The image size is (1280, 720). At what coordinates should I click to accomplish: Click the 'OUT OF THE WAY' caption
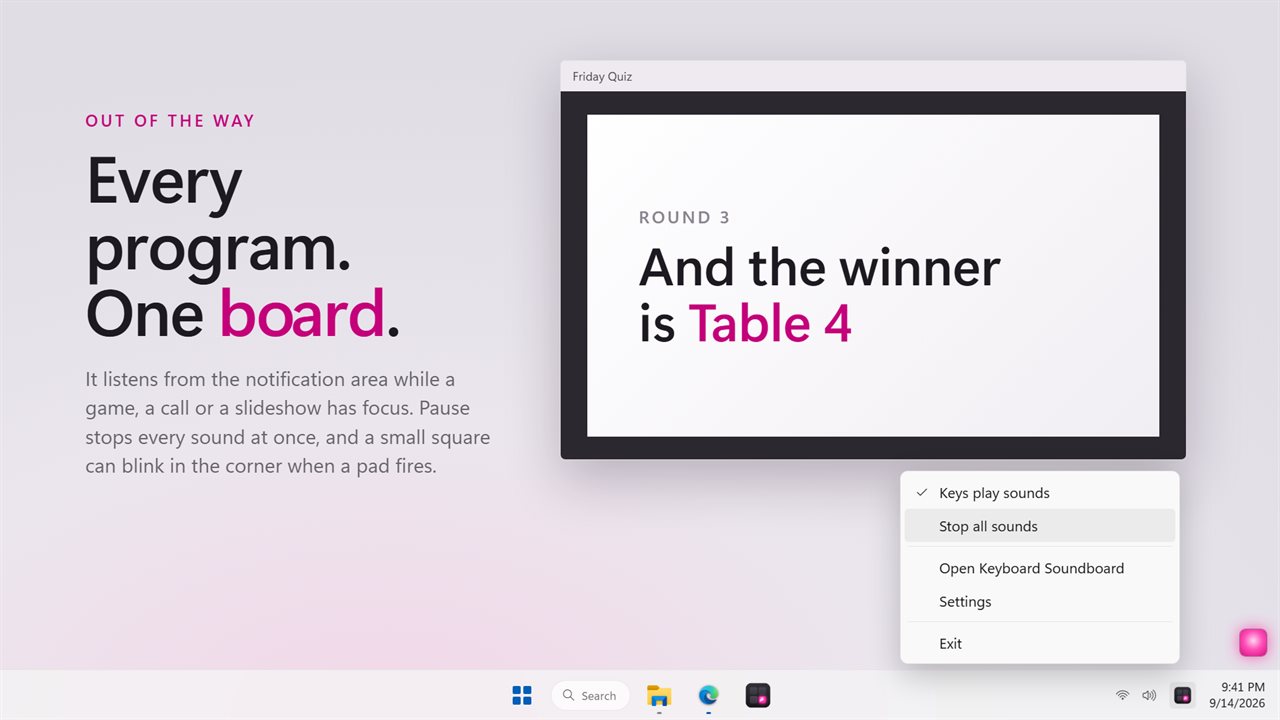pos(170,121)
